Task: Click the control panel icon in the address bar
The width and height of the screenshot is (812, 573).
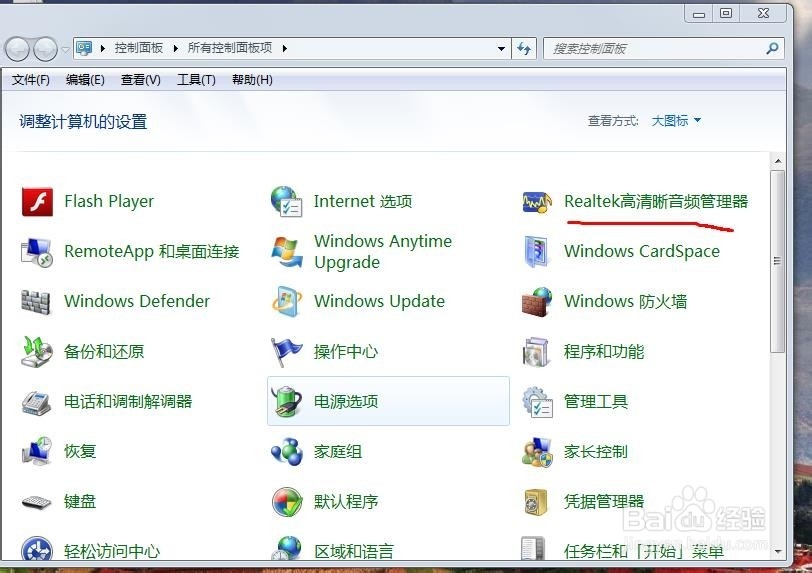Action: pyautogui.click(x=83, y=48)
